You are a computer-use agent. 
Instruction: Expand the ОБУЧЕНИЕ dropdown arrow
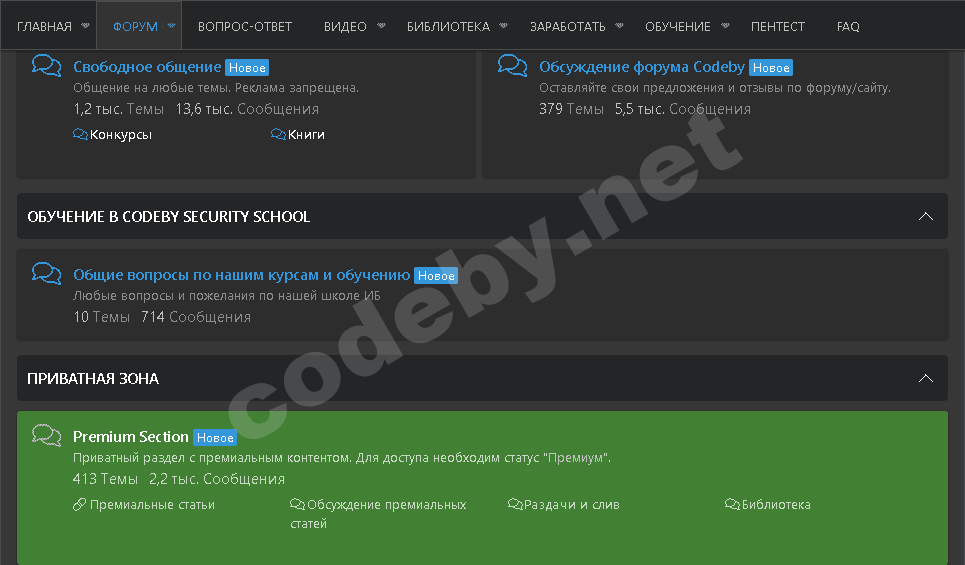(725, 26)
